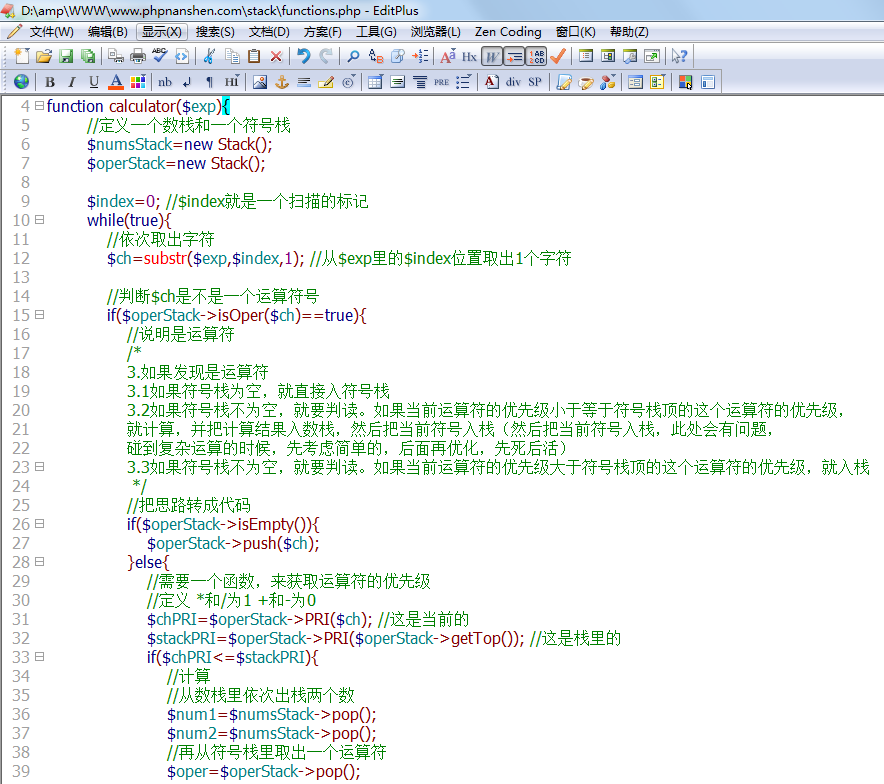Print the document

(138, 56)
